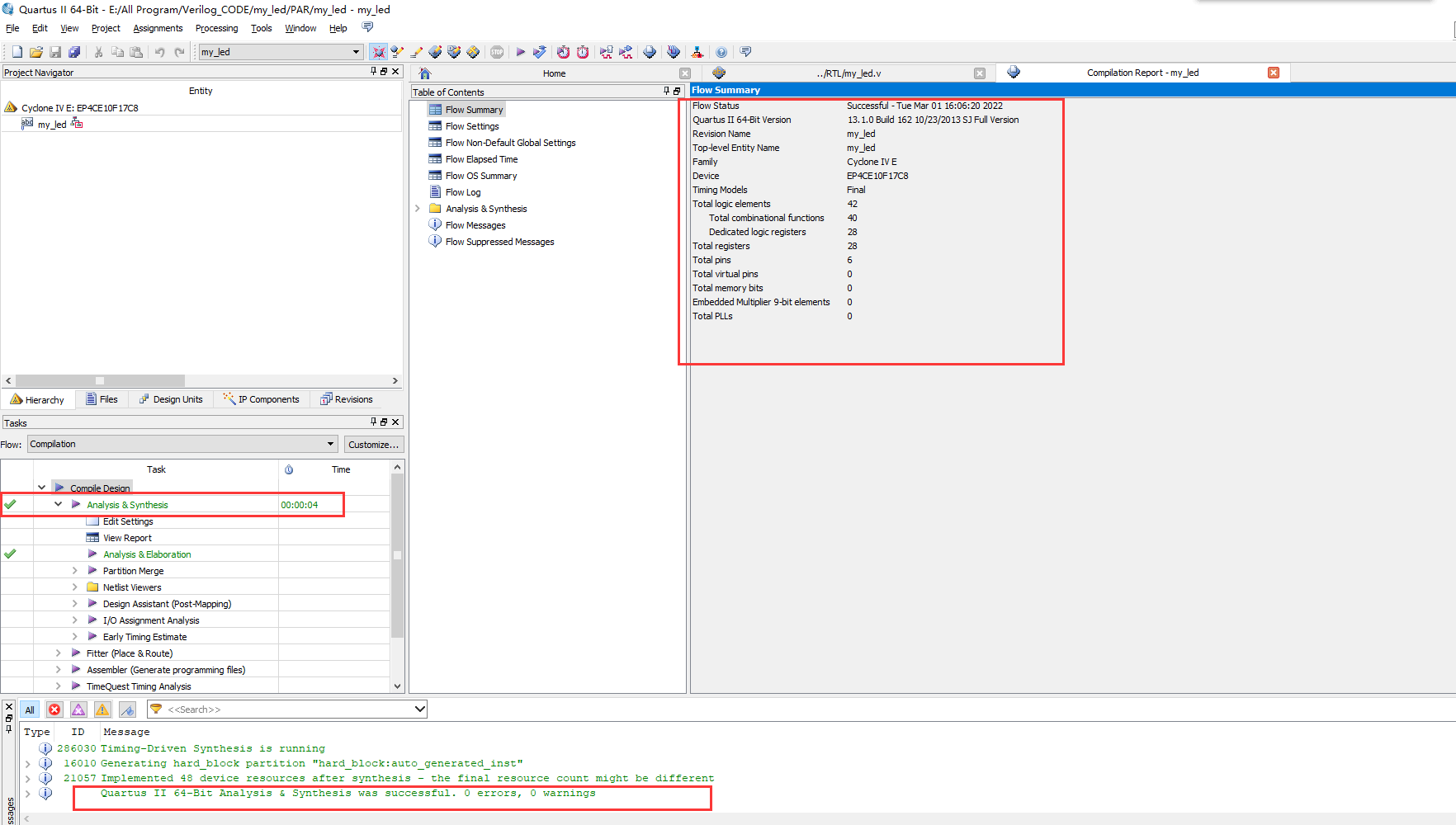Click the Copy toolbar icon
The width and height of the screenshot is (1456, 825).
click(x=117, y=52)
